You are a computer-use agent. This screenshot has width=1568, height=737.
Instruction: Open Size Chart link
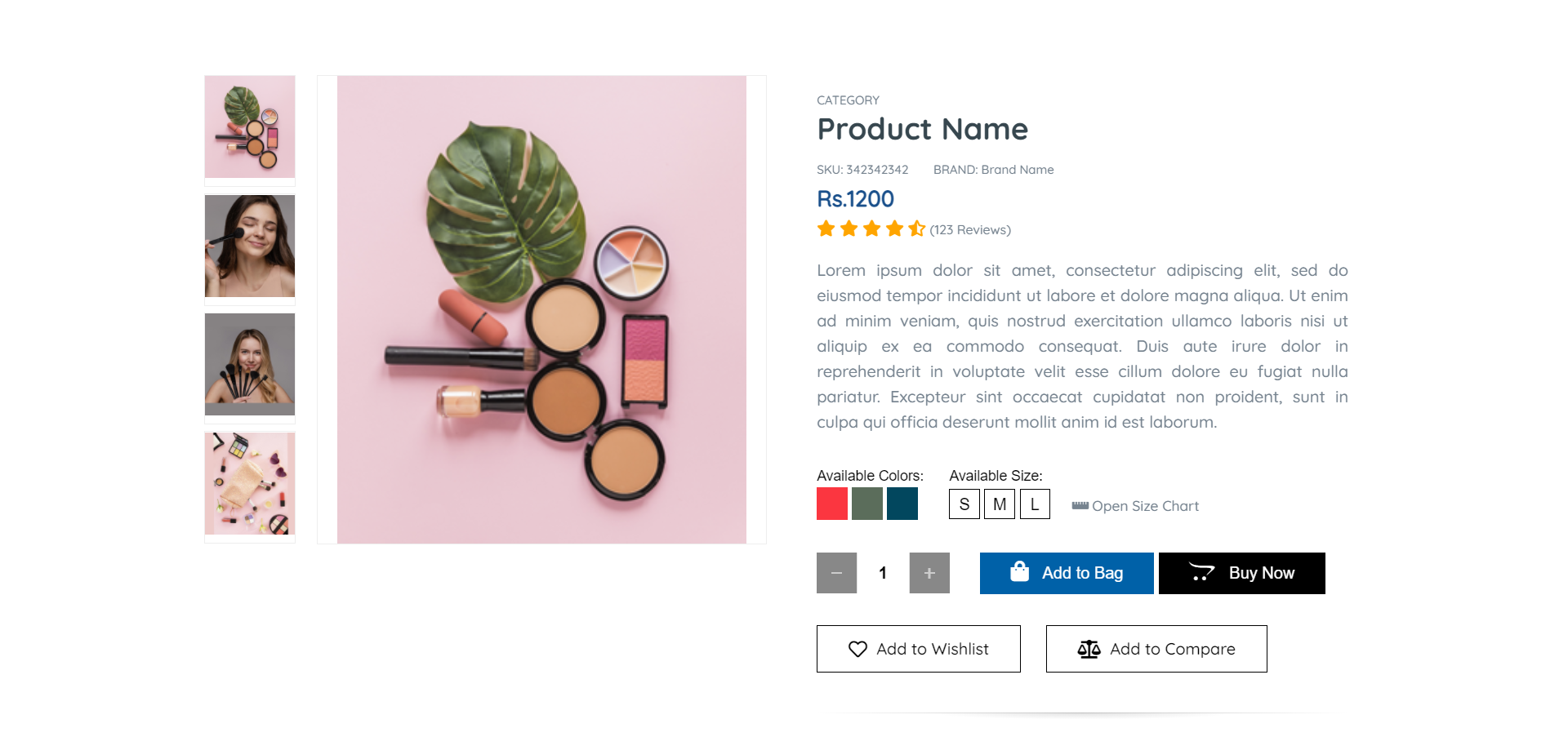pyautogui.click(x=1145, y=506)
